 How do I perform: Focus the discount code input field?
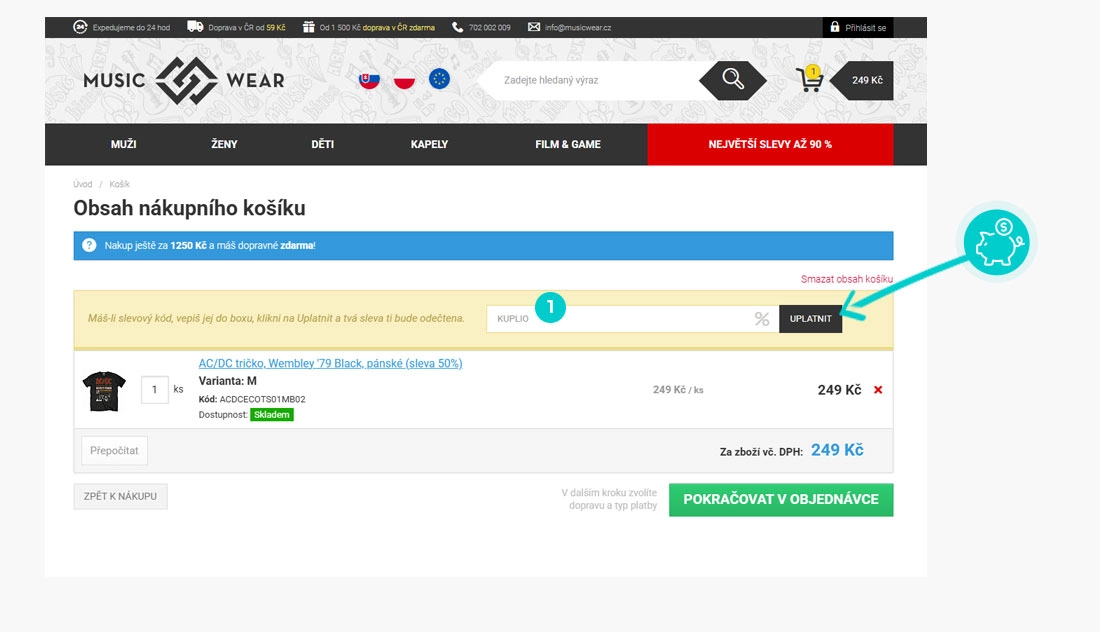tap(633, 319)
